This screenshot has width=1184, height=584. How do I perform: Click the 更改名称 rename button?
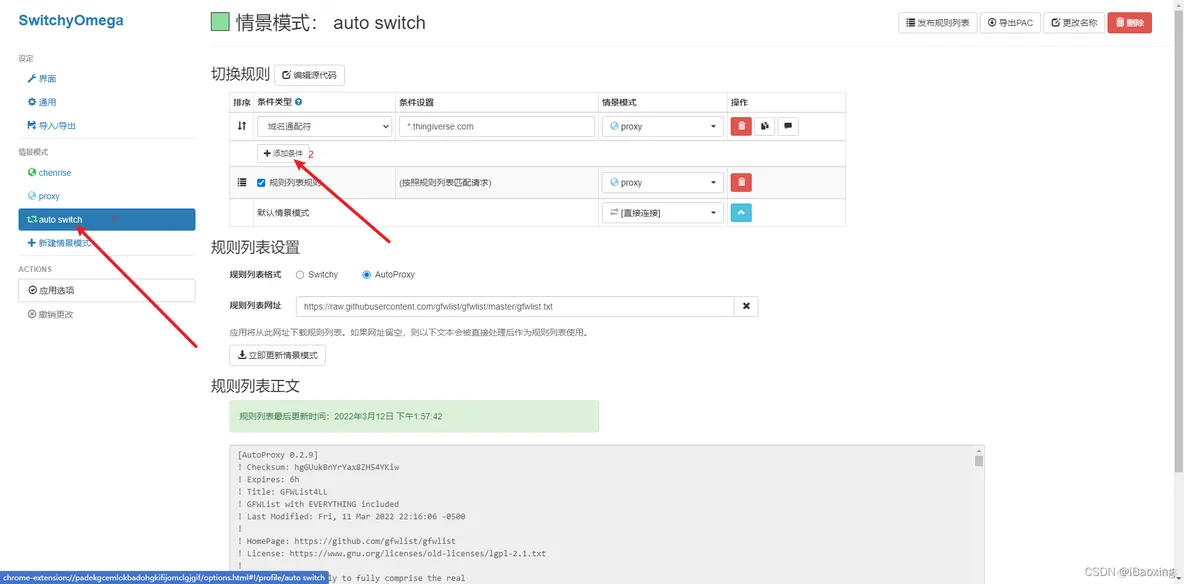pos(1074,23)
